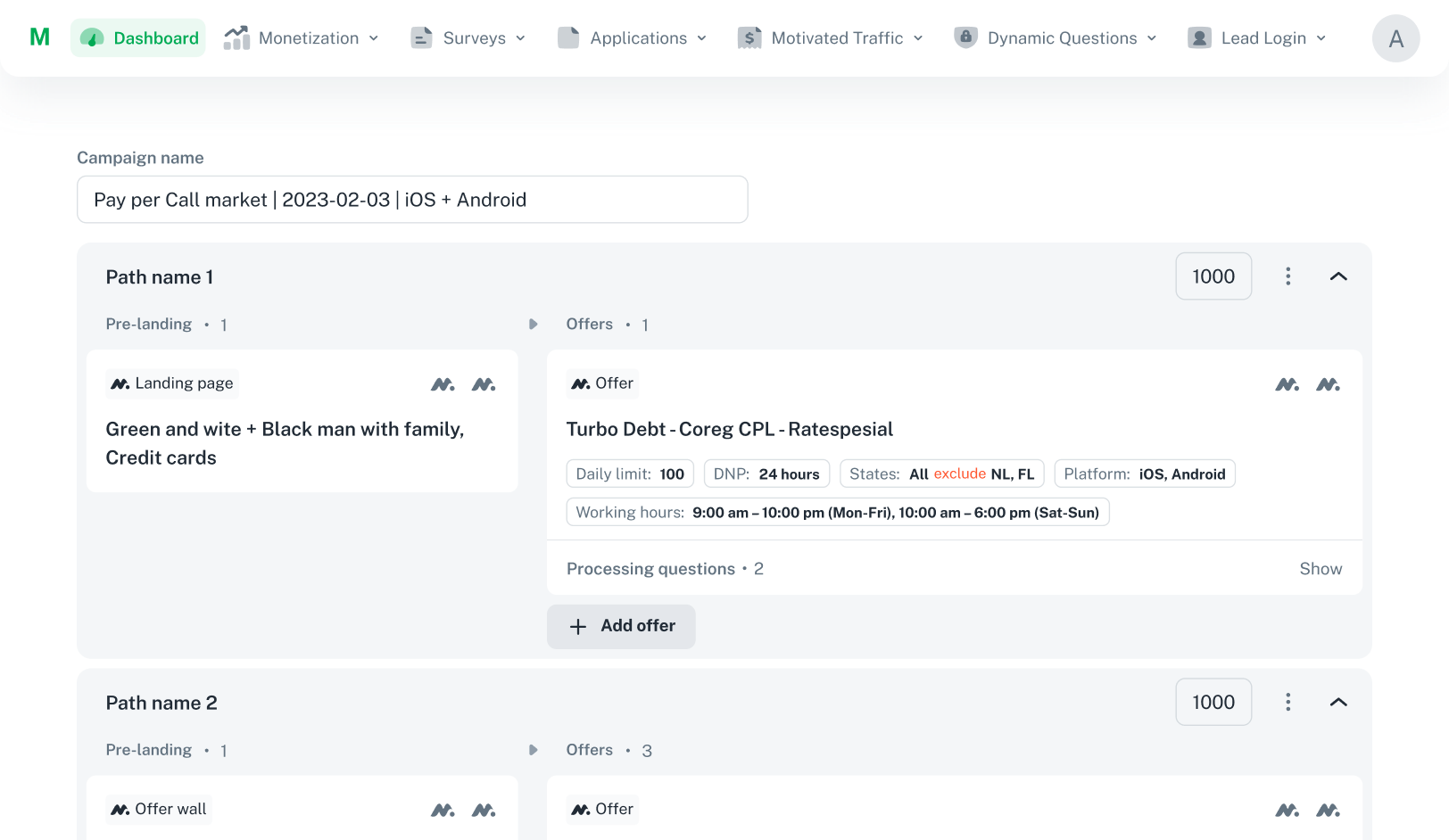The height and width of the screenshot is (840, 1449).
Task: Click the Monetization chart icon
Action: click(x=236, y=37)
